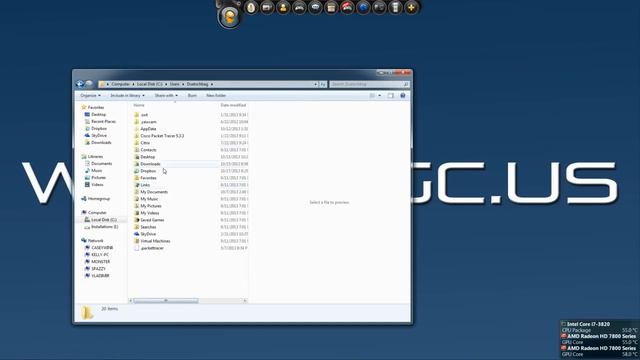Click the file list horizontal scrollbar thumb
This screenshot has width=640, height=360.
(x=166, y=301)
